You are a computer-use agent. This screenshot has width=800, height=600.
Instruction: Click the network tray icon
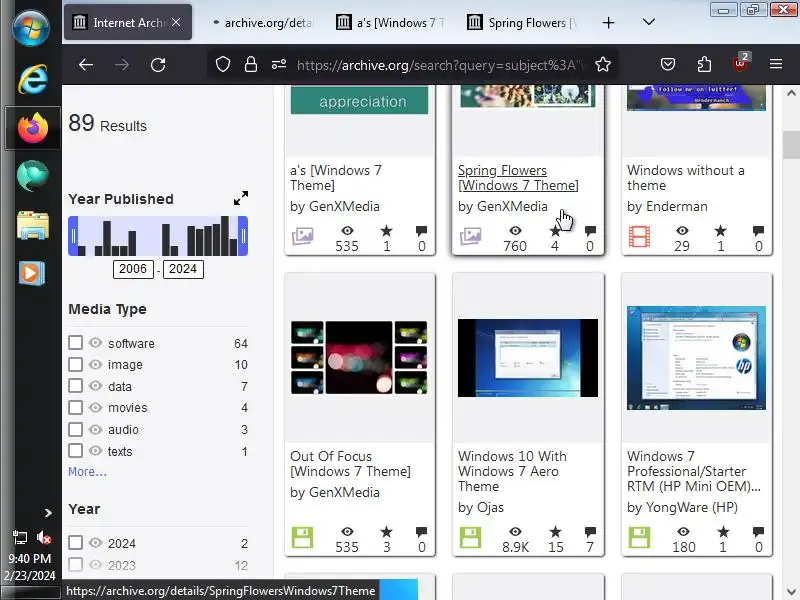(19, 537)
